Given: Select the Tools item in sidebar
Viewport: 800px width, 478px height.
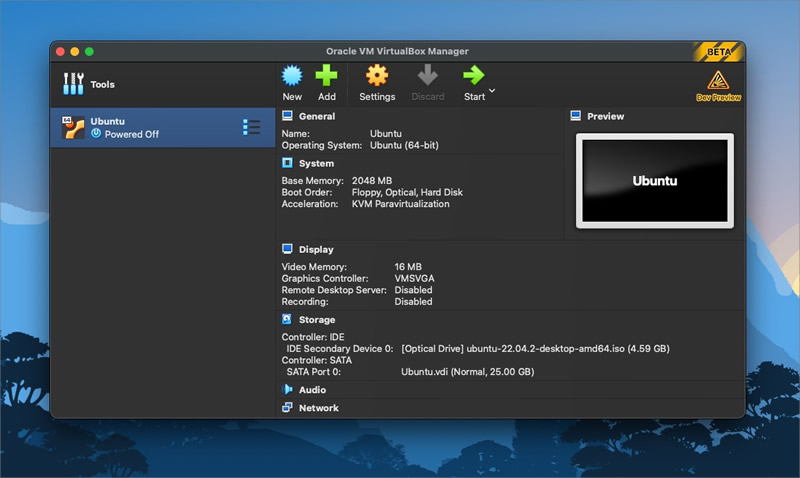Looking at the screenshot, I should 162,84.
